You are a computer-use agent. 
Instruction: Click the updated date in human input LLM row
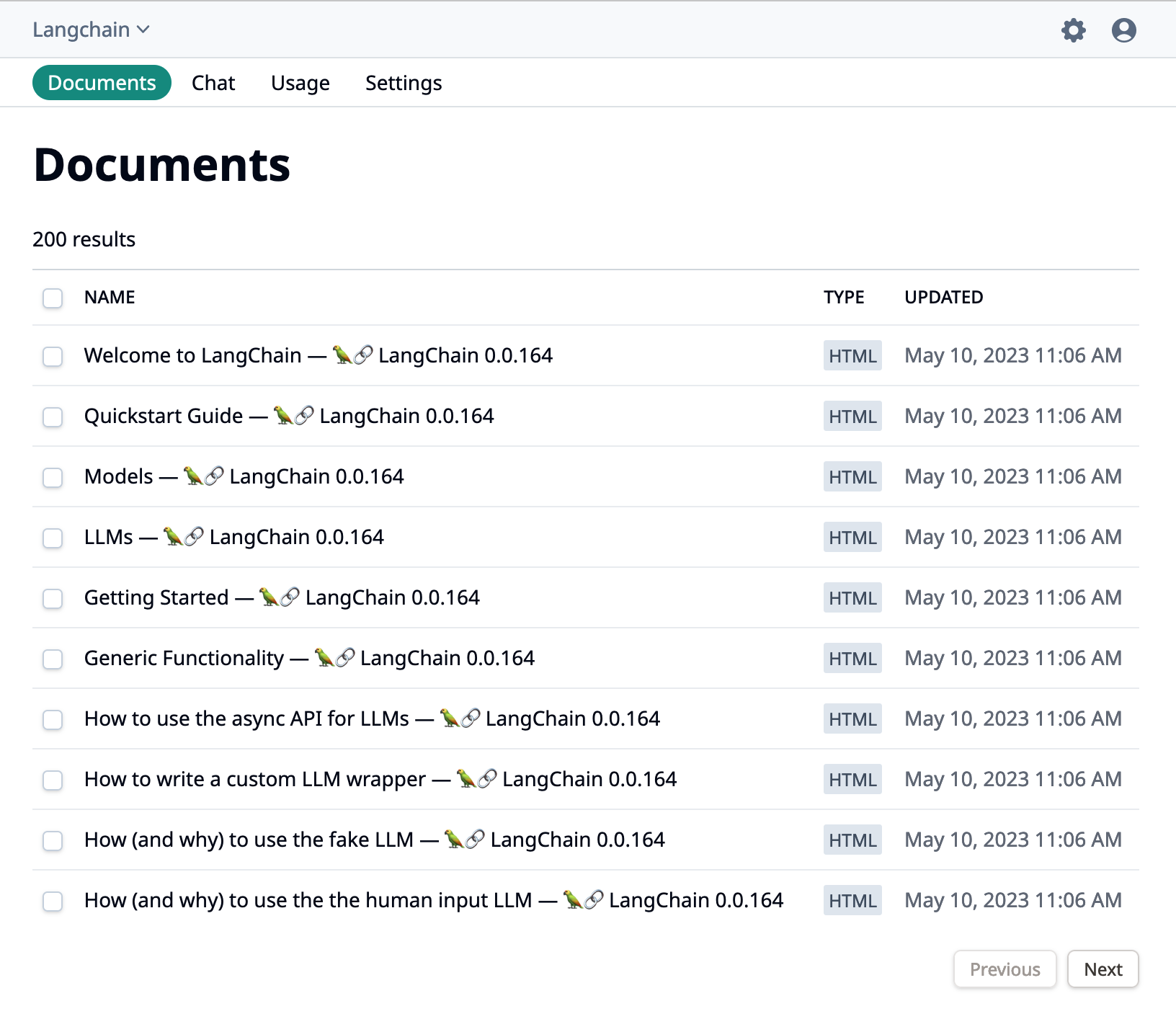click(x=1013, y=900)
